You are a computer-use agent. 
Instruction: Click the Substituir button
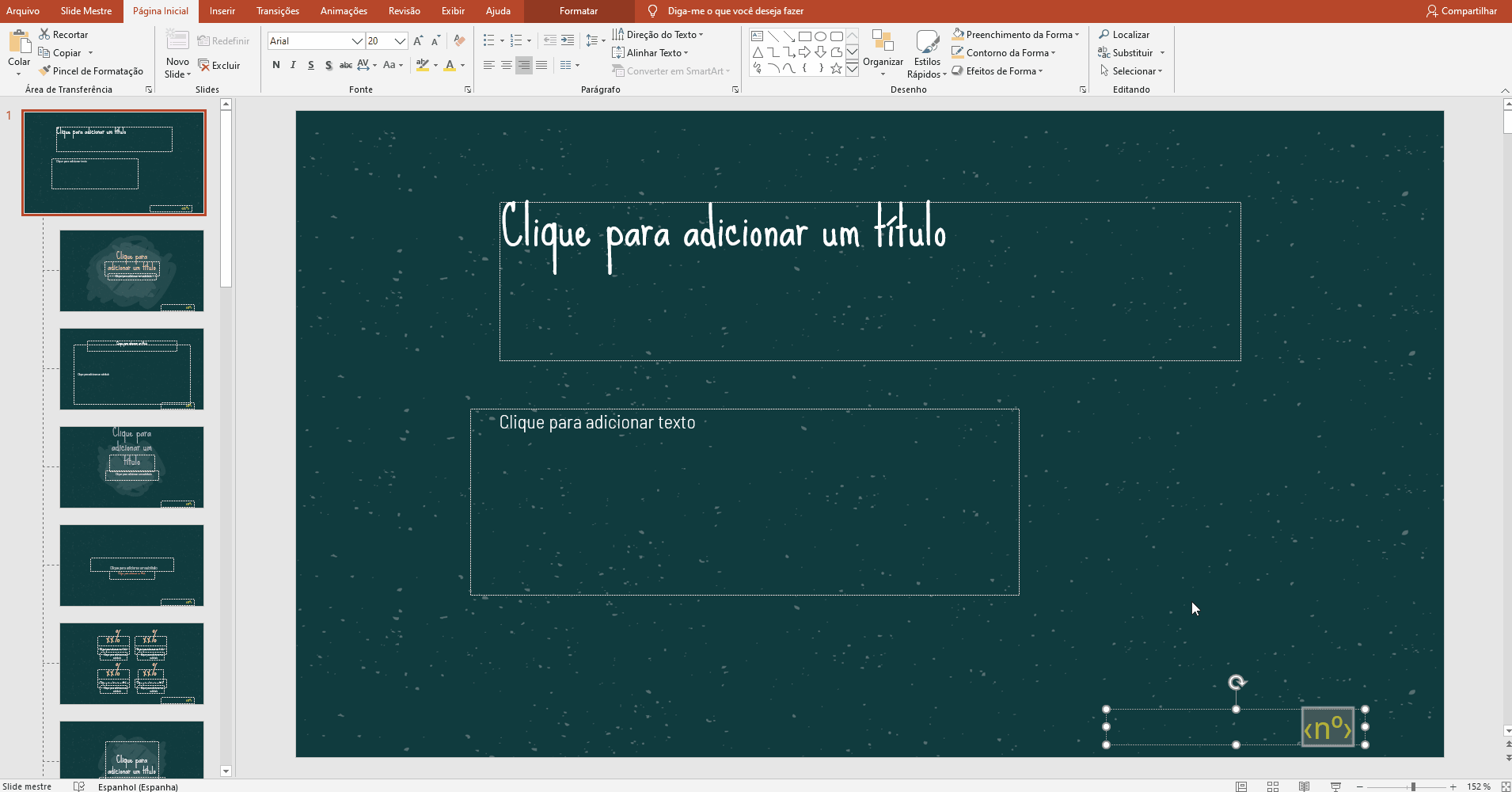tap(1125, 52)
